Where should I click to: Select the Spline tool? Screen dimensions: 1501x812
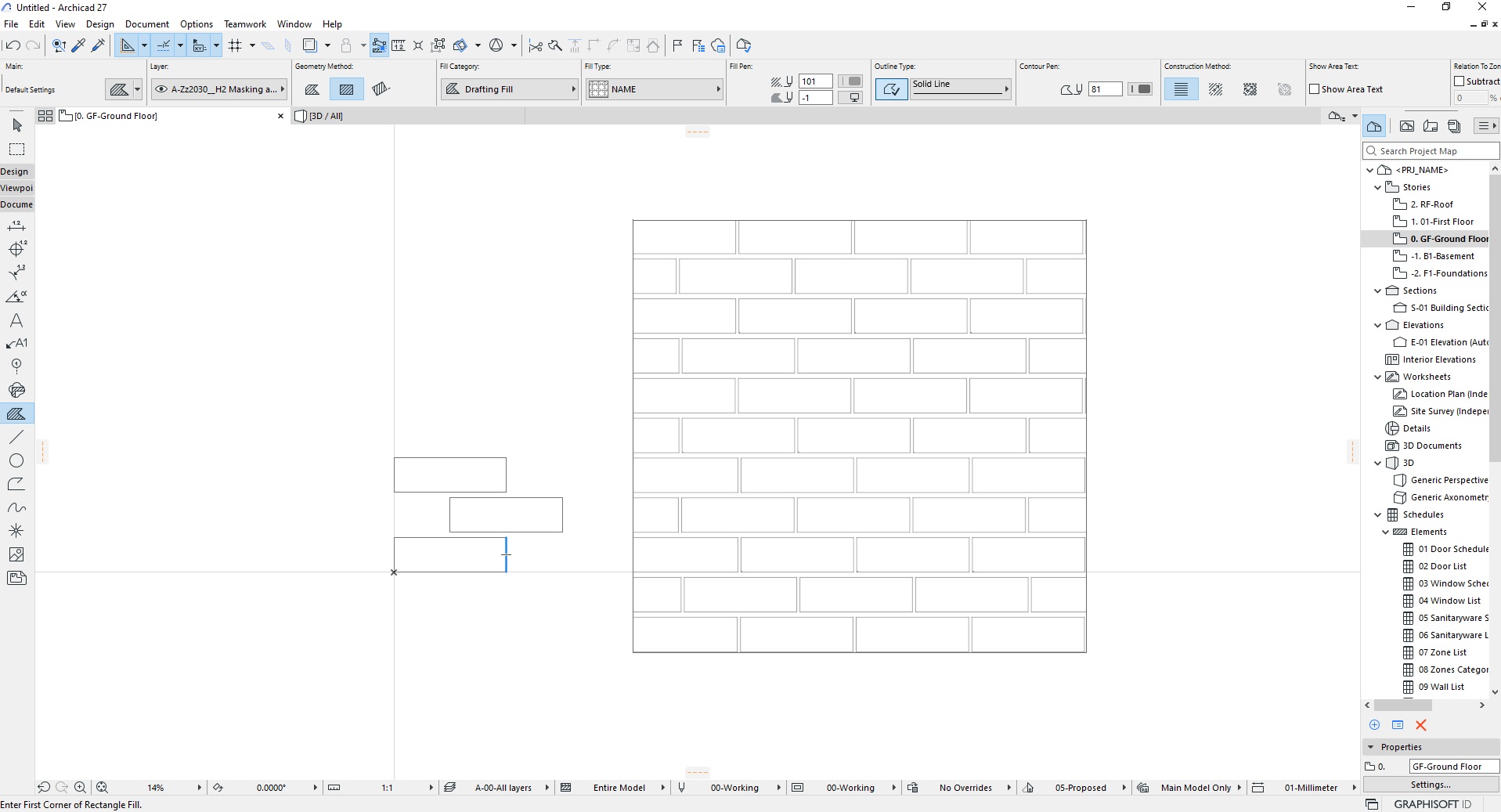click(x=17, y=508)
